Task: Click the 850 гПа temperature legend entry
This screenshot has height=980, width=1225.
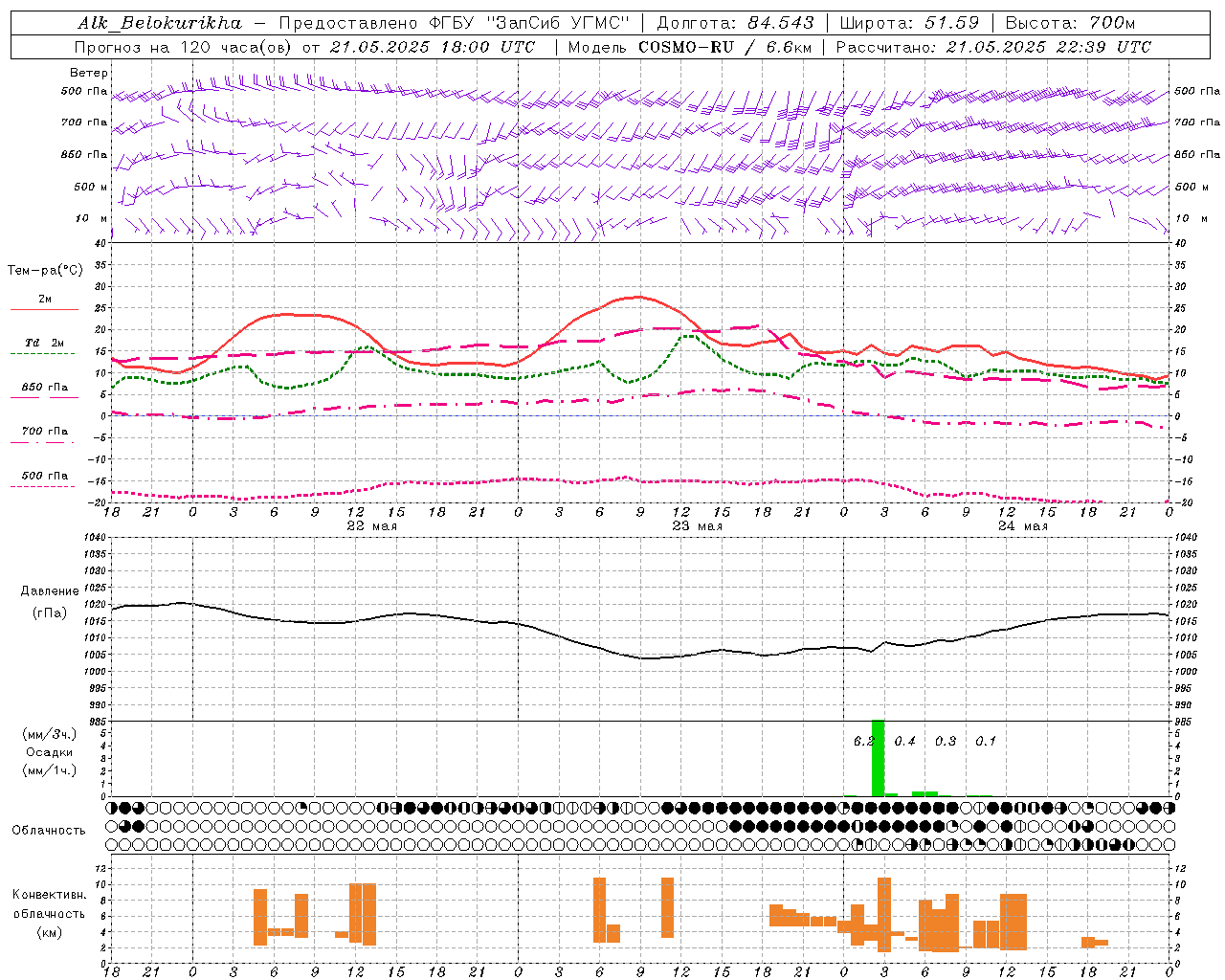Action: point(45,388)
